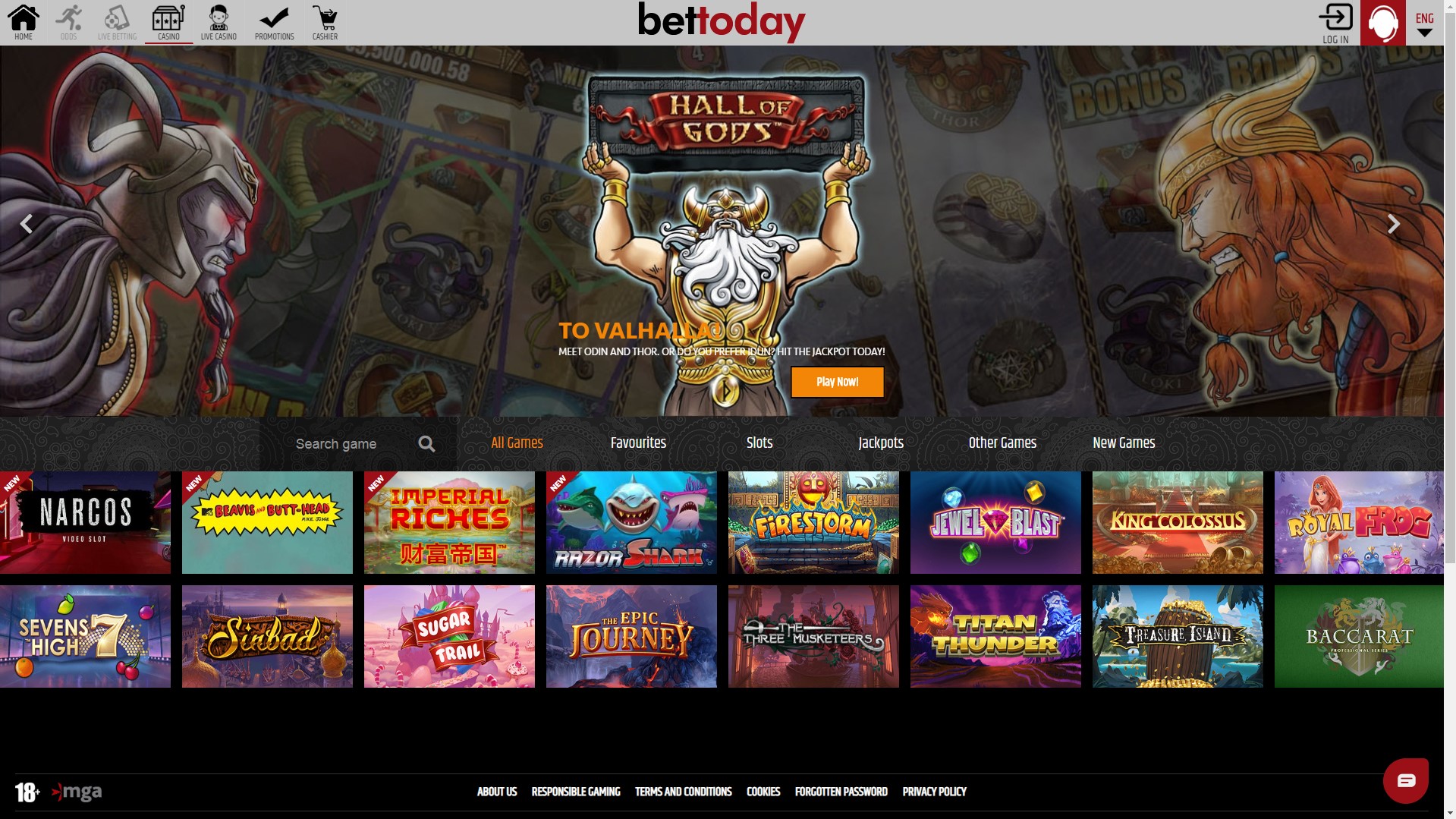Open the Live Casino dealer icon
1456x819 pixels.
[x=219, y=17]
